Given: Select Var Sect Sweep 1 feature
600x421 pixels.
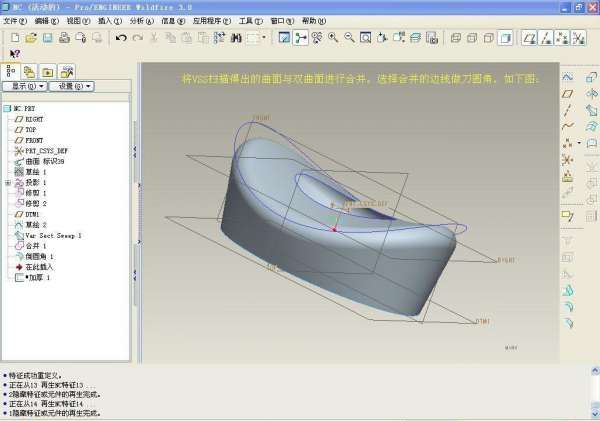Looking at the screenshot, I should [x=48, y=235].
